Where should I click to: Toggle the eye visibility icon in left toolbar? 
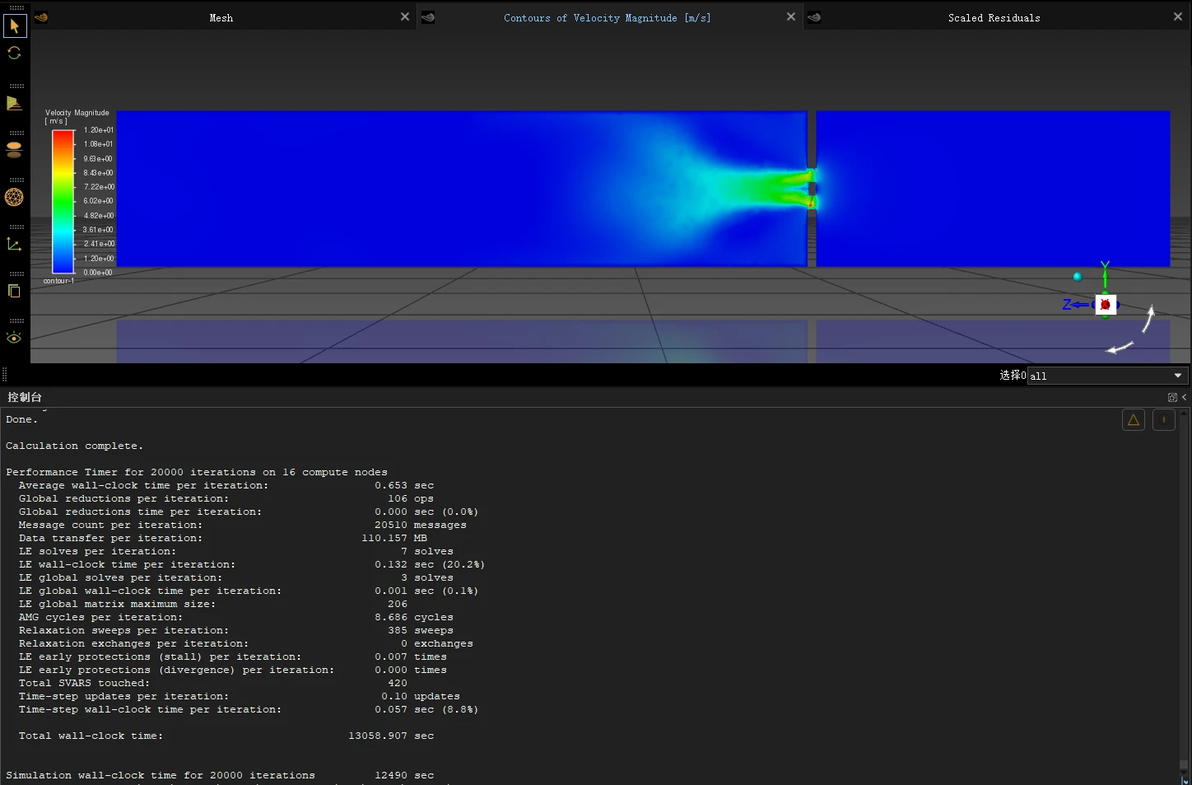click(14, 338)
